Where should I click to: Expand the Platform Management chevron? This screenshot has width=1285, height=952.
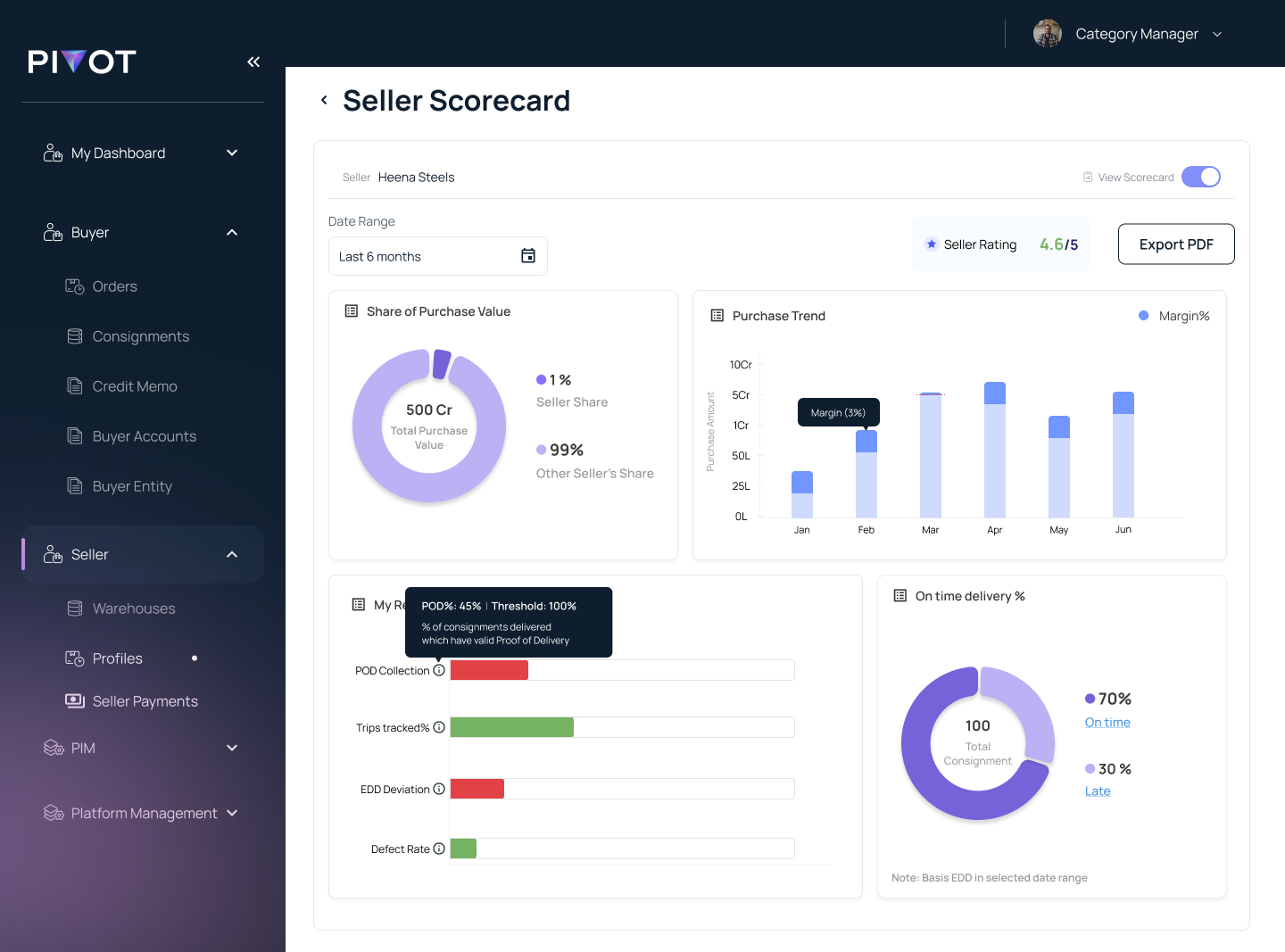coord(232,813)
